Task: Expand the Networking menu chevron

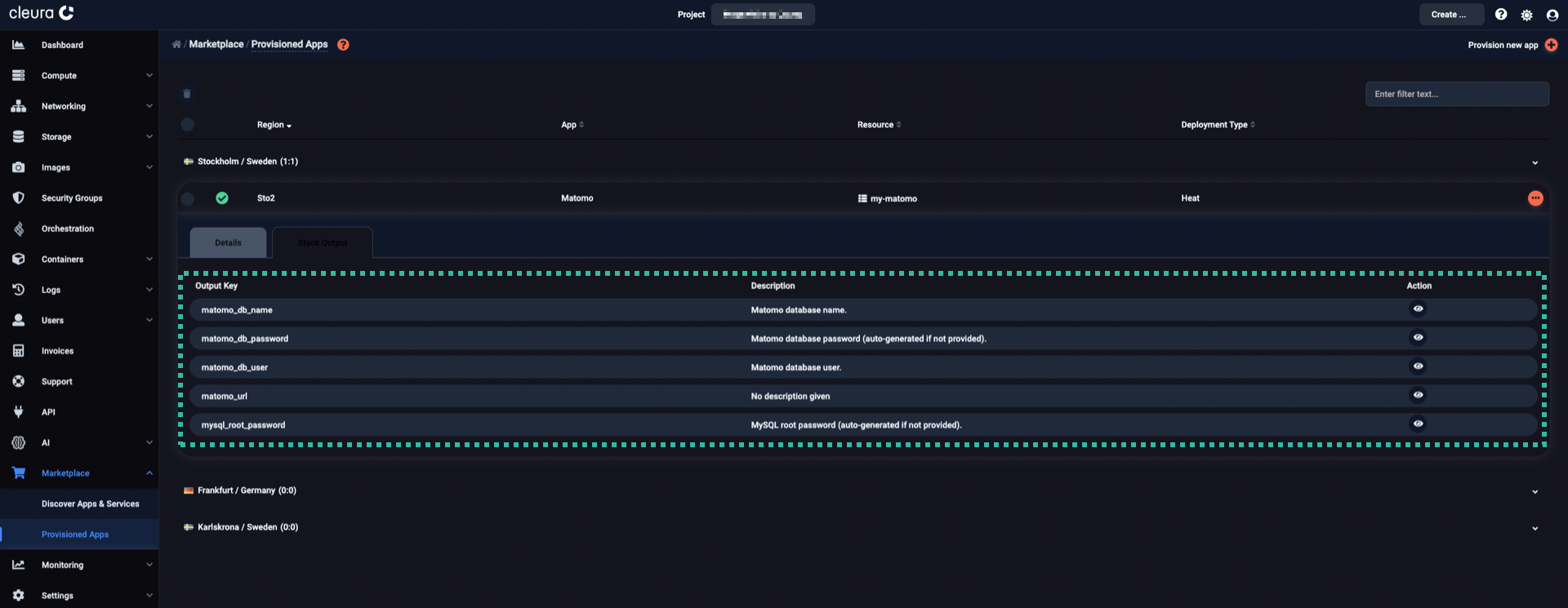Action: (x=149, y=106)
